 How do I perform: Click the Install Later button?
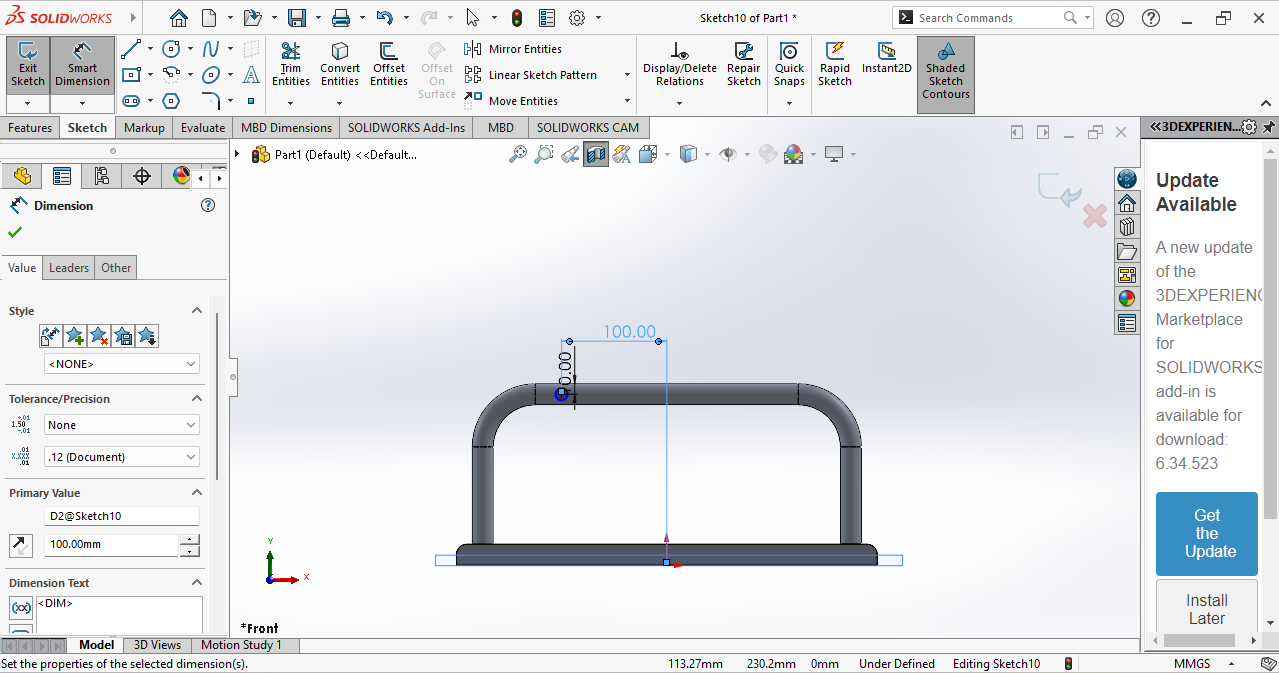(x=1206, y=609)
